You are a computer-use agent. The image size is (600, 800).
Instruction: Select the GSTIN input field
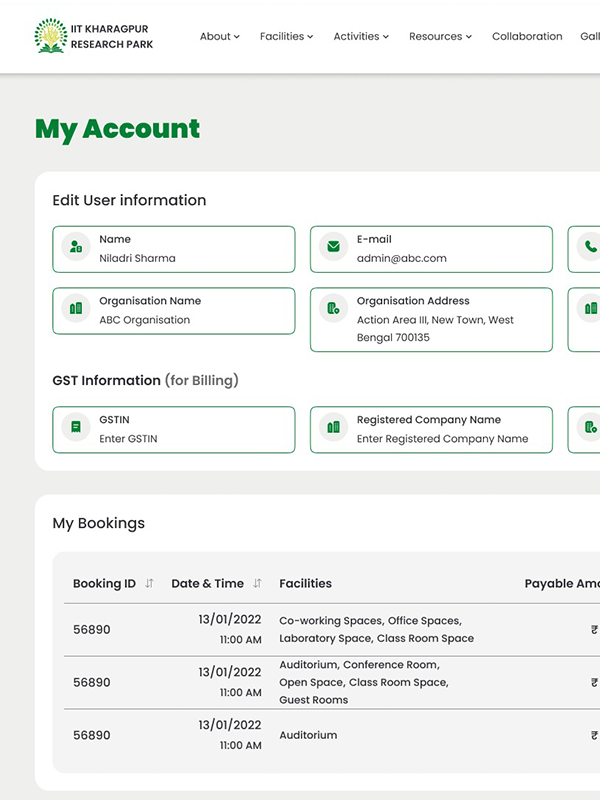click(x=174, y=430)
